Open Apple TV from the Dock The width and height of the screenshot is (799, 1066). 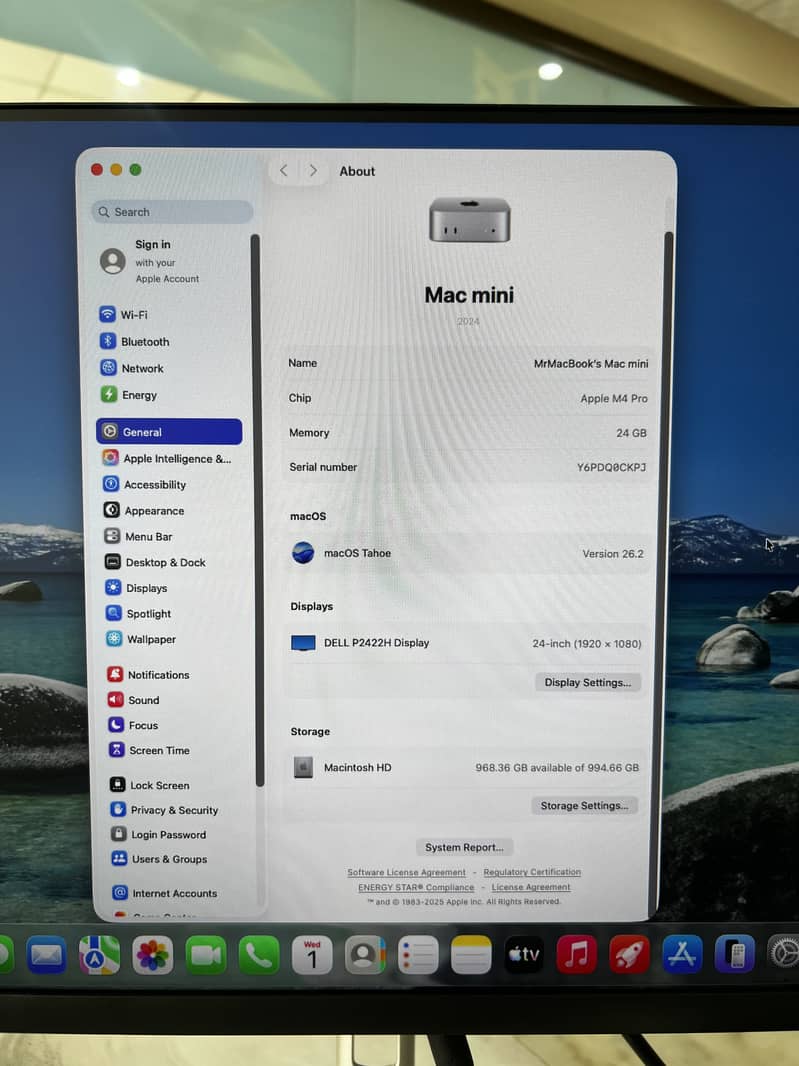tap(524, 955)
